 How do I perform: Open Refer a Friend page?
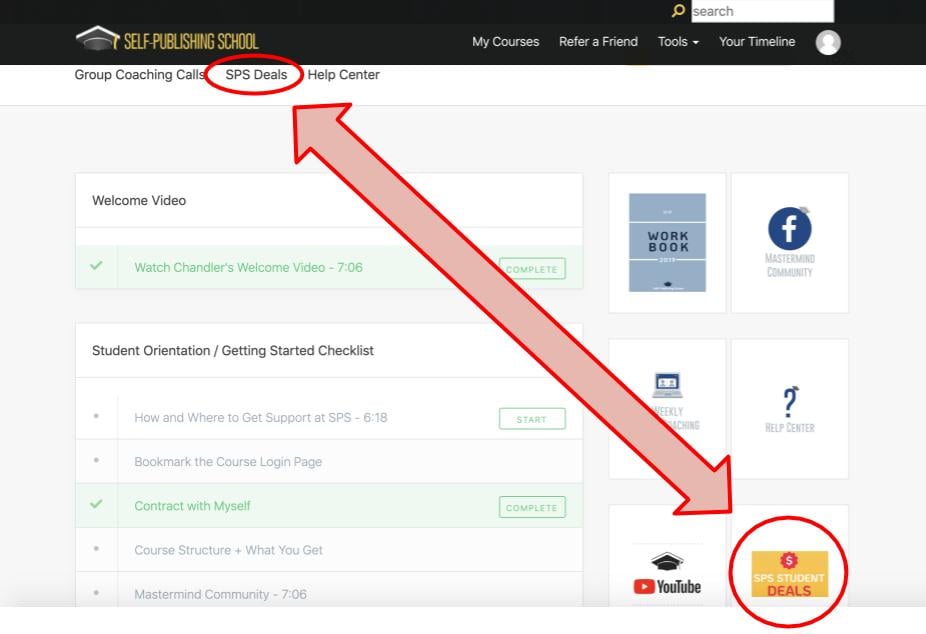tap(598, 42)
